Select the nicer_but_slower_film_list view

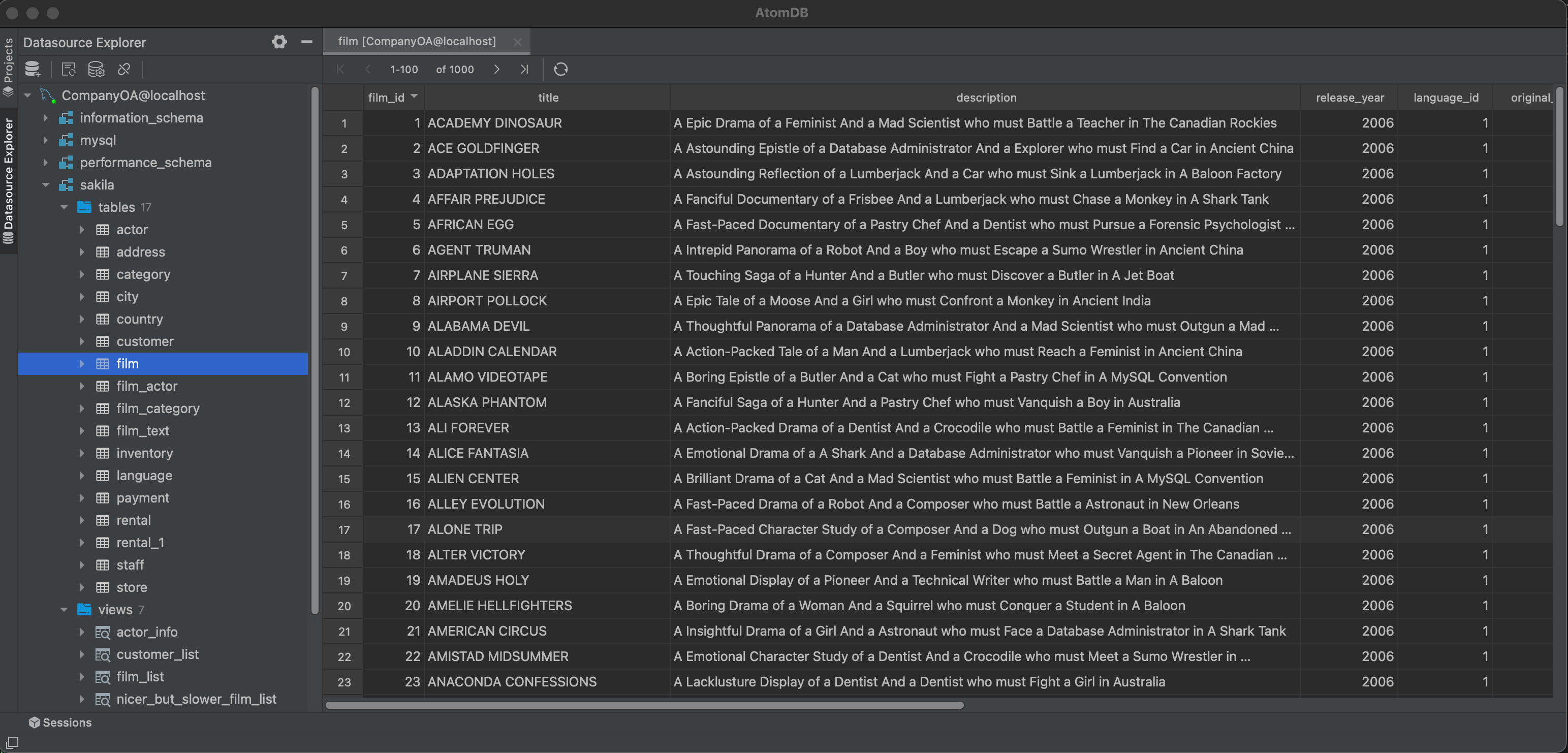[x=196, y=699]
